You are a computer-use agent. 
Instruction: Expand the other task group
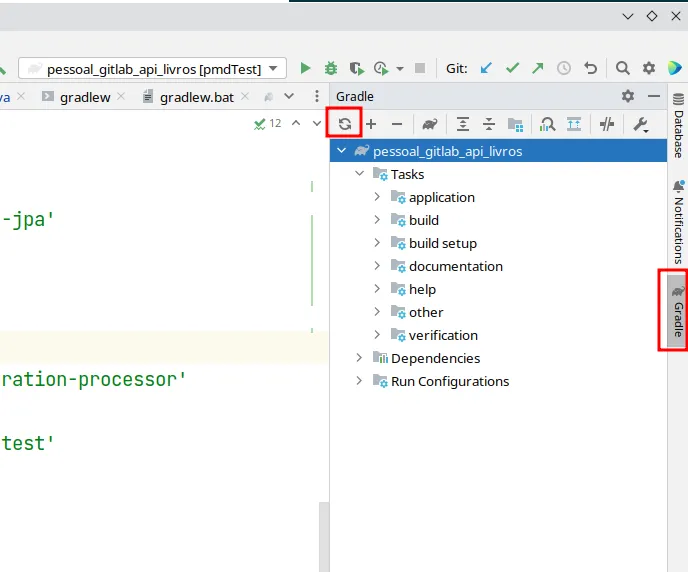[x=377, y=311]
